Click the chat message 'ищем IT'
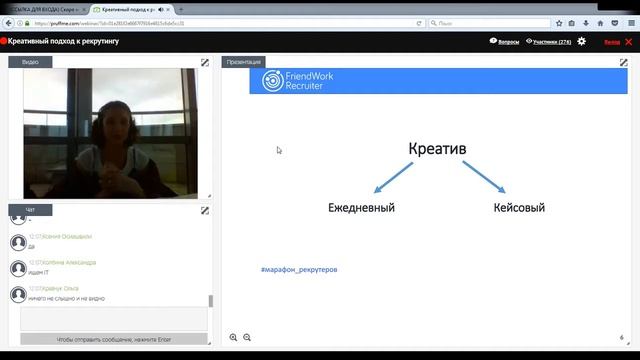 click(38, 273)
